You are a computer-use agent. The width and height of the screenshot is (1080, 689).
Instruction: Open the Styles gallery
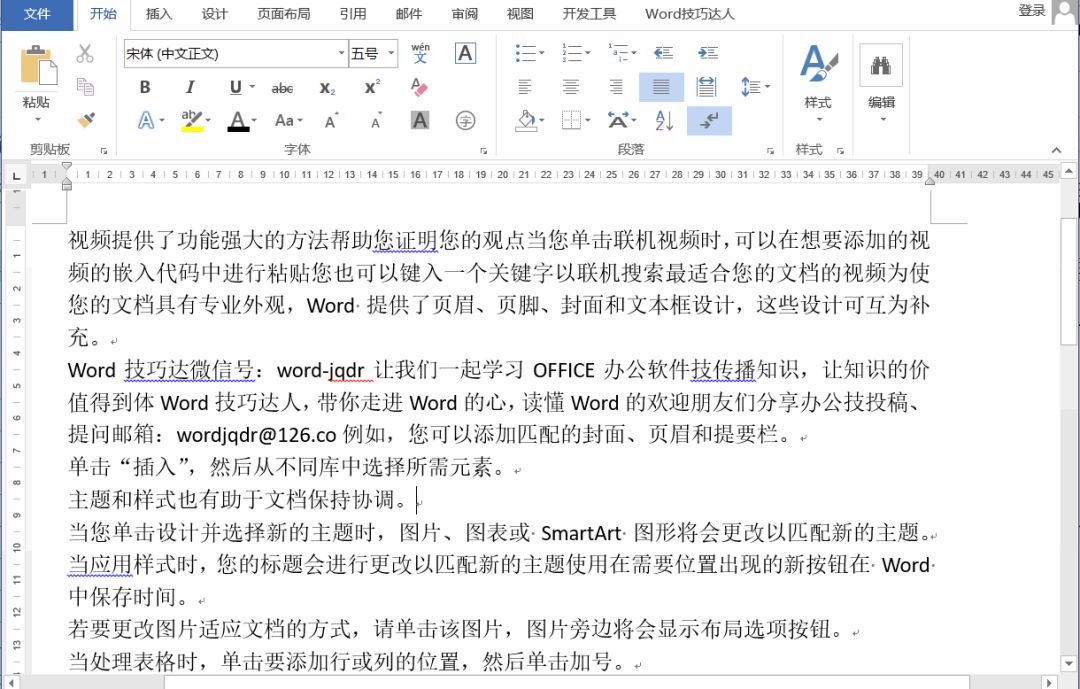coord(818,83)
